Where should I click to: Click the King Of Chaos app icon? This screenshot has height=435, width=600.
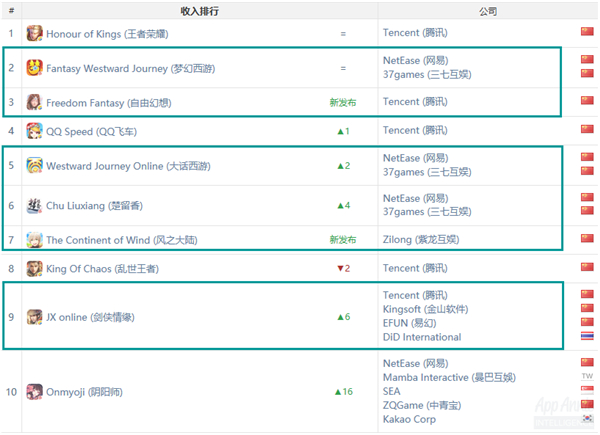point(34,269)
